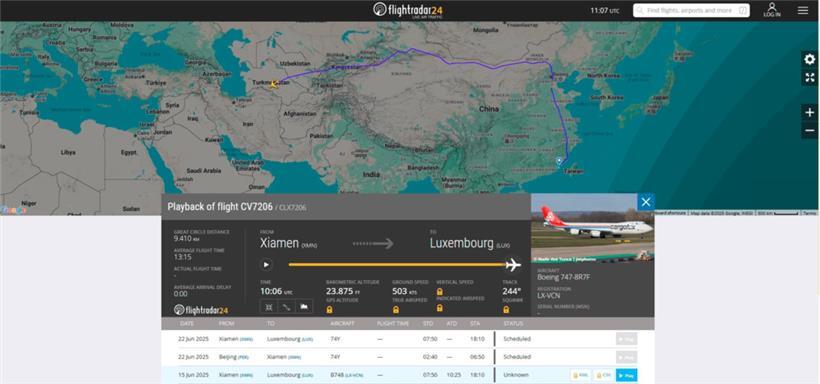Click the locked squawk icon

(x=506, y=309)
